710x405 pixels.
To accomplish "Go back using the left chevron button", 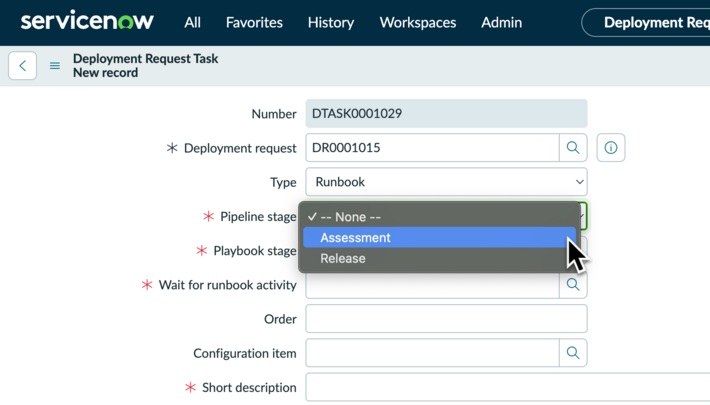I will [22, 66].
